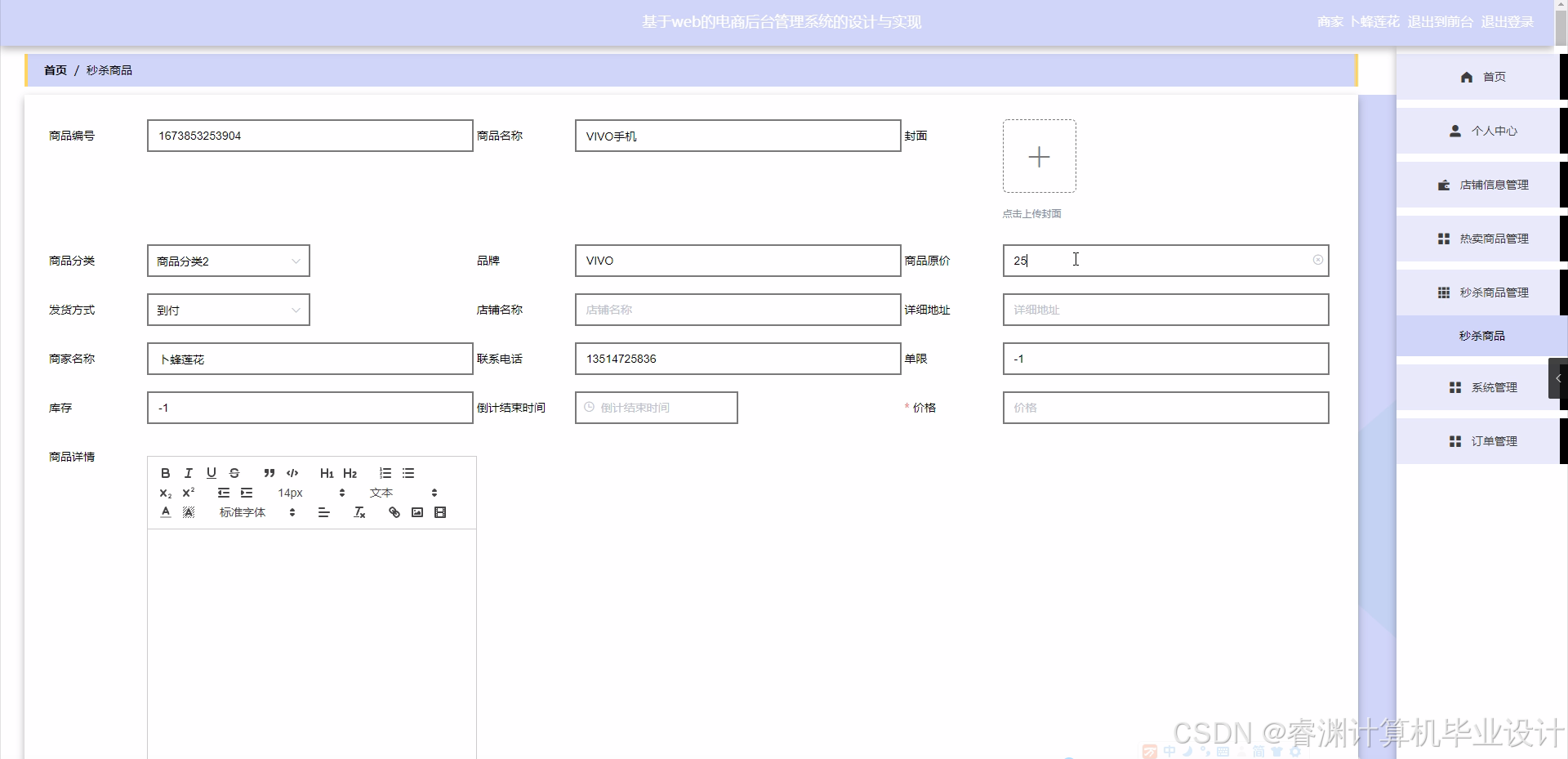This screenshot has height=759, width=1568.
Task: Pick 倒计结束时间 date field
Action: coord(657,408)
